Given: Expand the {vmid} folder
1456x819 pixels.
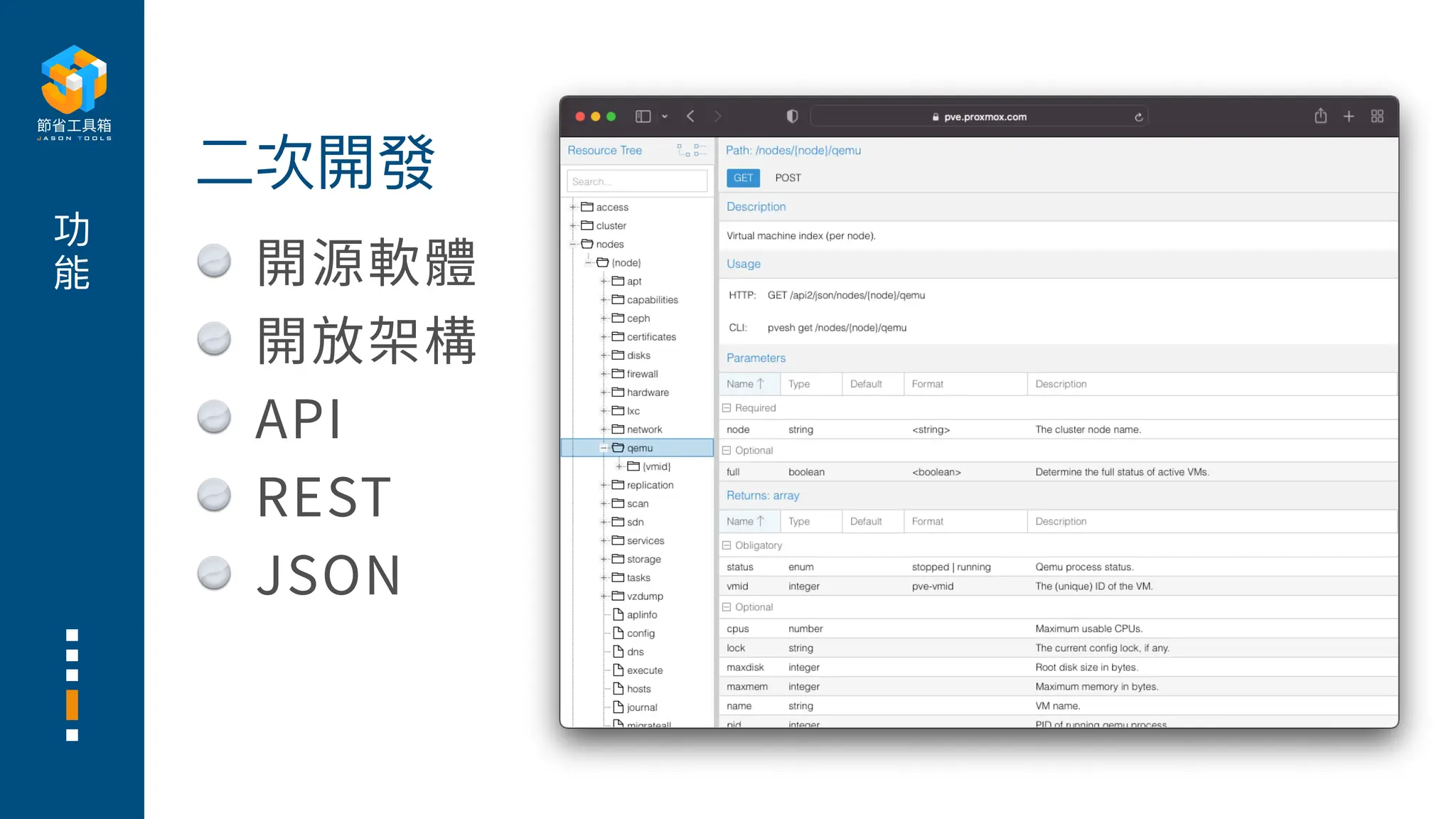Looking at the screenshot, I should pyautogui.click(x=620, y=466).
